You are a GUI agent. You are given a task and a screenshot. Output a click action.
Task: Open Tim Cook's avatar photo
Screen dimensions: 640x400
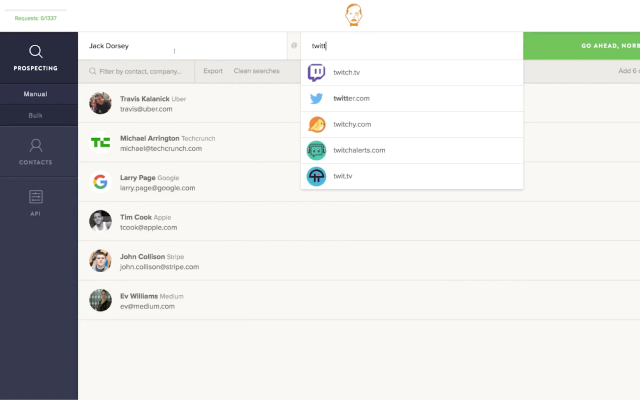[x=100, y=221]
